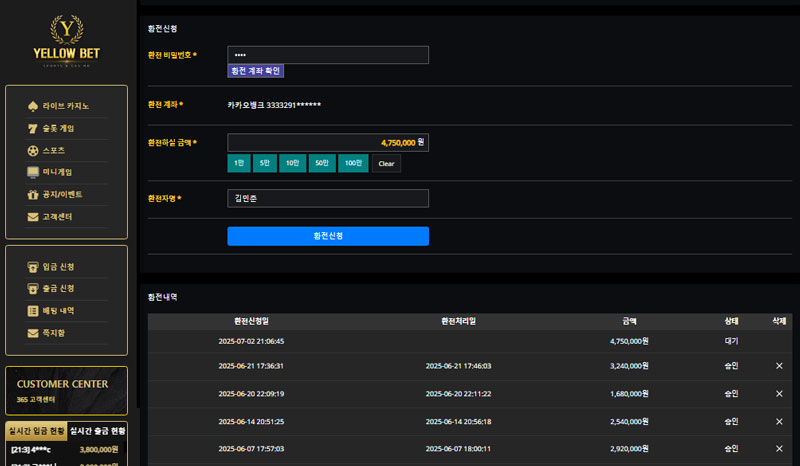
Task: Open the 쪽지함 inbox
Action: pyautogui.click(x=54, y=333)
